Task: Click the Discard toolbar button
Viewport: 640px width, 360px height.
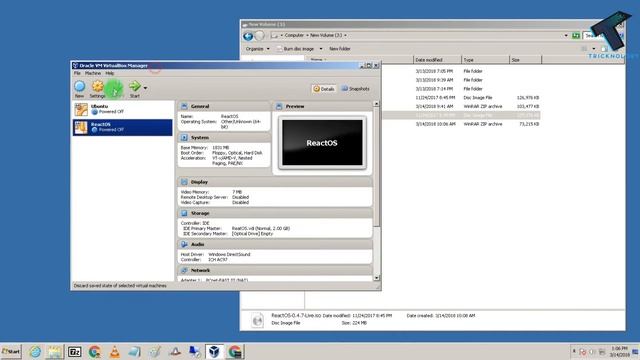Action: (114, 89)
